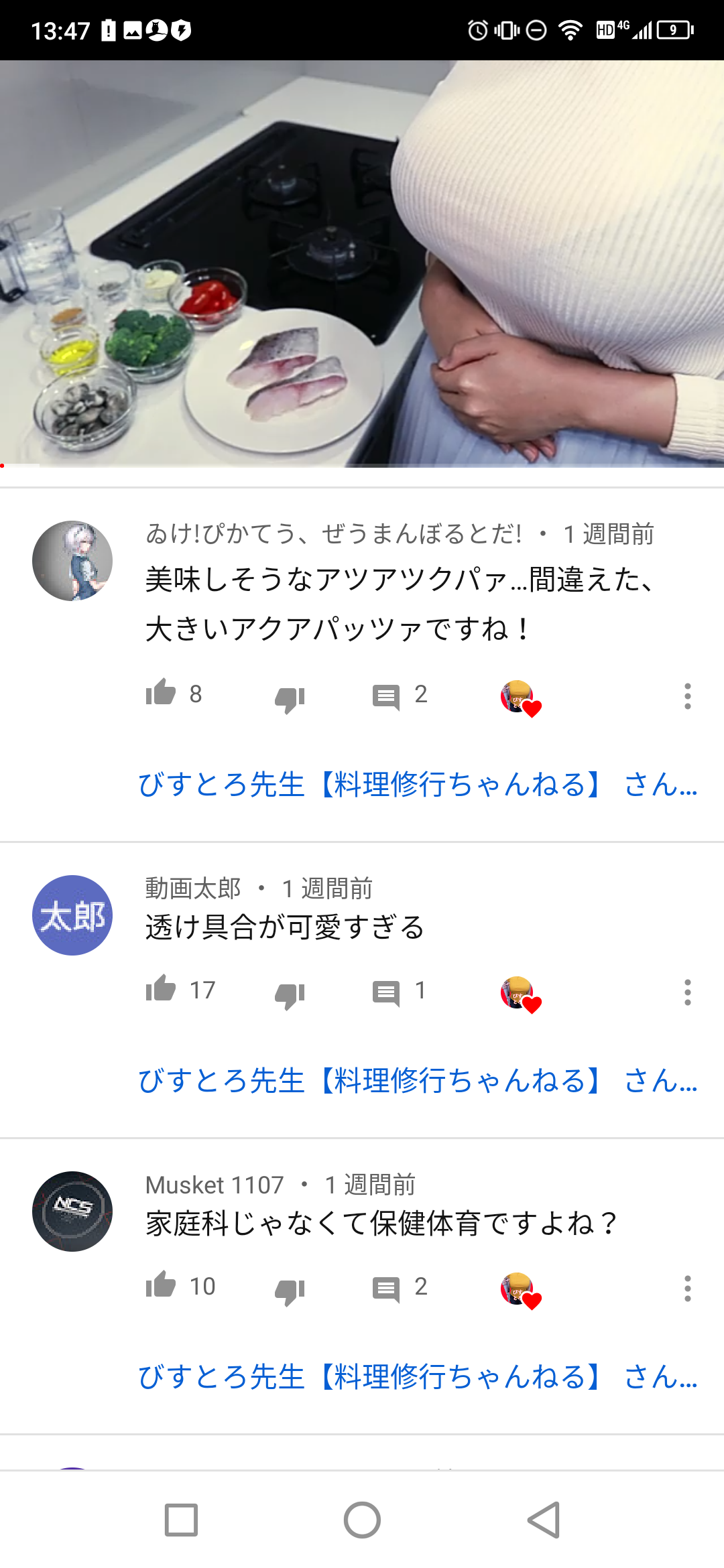The image size is (724, 1568).
Task: Dislike the アクアパッツァ comment
Action: click(x=290, y=699)
